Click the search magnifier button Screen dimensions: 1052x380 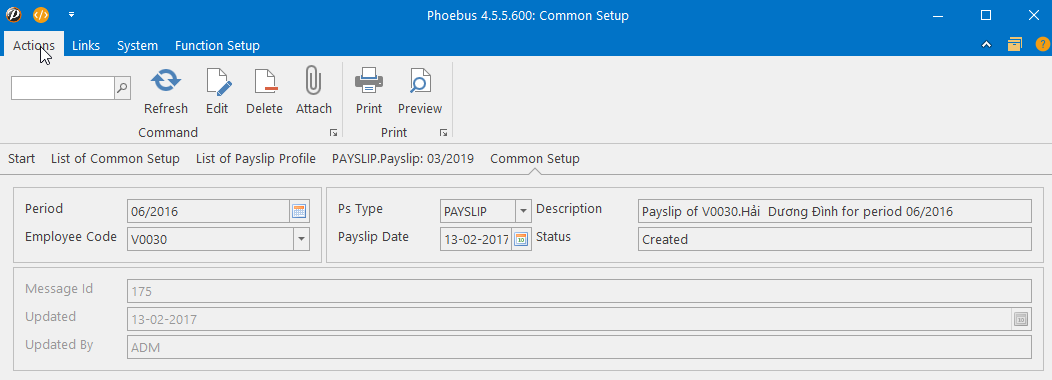pos(123,88)
